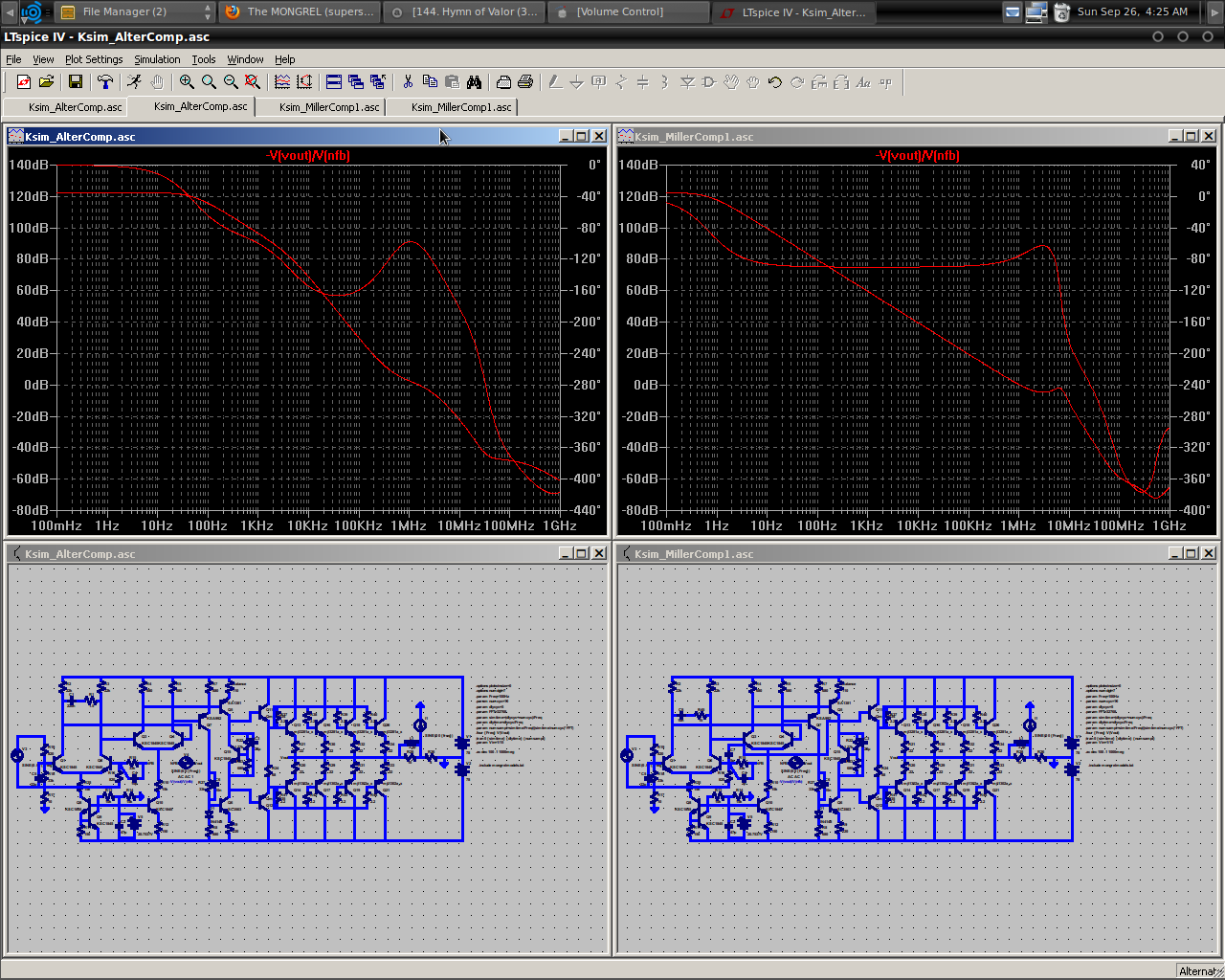This screenshot has height=980, width=1225.
Task: Open the Control Panel hammer icon
Action: point(105,82)
